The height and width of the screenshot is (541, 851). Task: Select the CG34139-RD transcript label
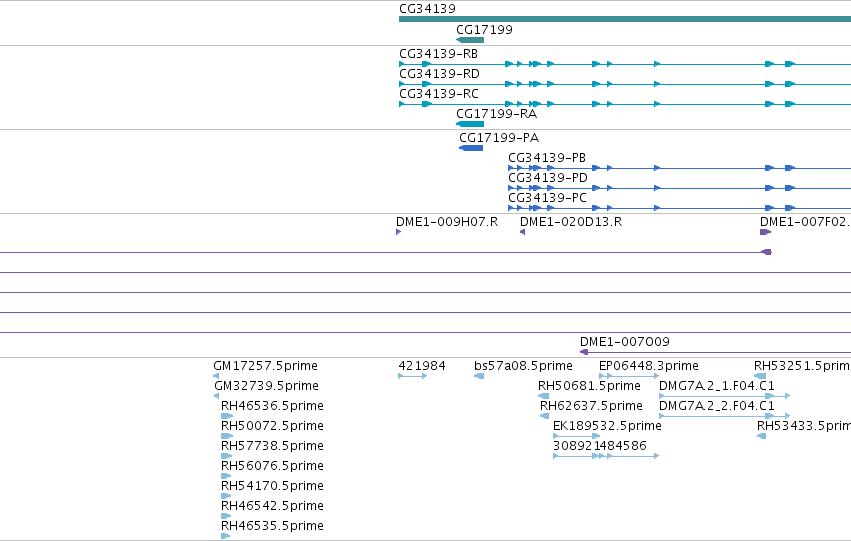(x=439, y=74)
